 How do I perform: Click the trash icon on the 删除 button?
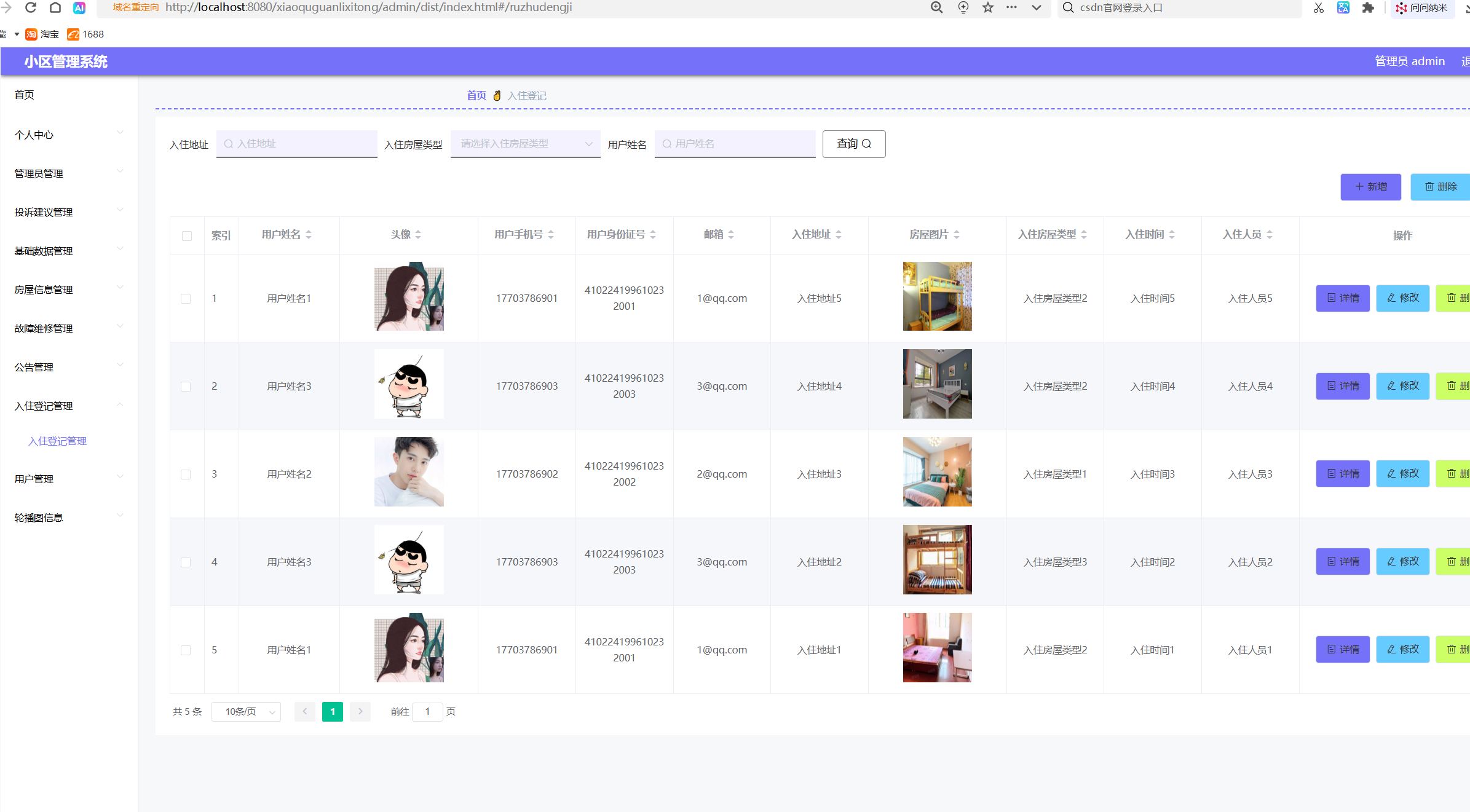coord(1429,187)
